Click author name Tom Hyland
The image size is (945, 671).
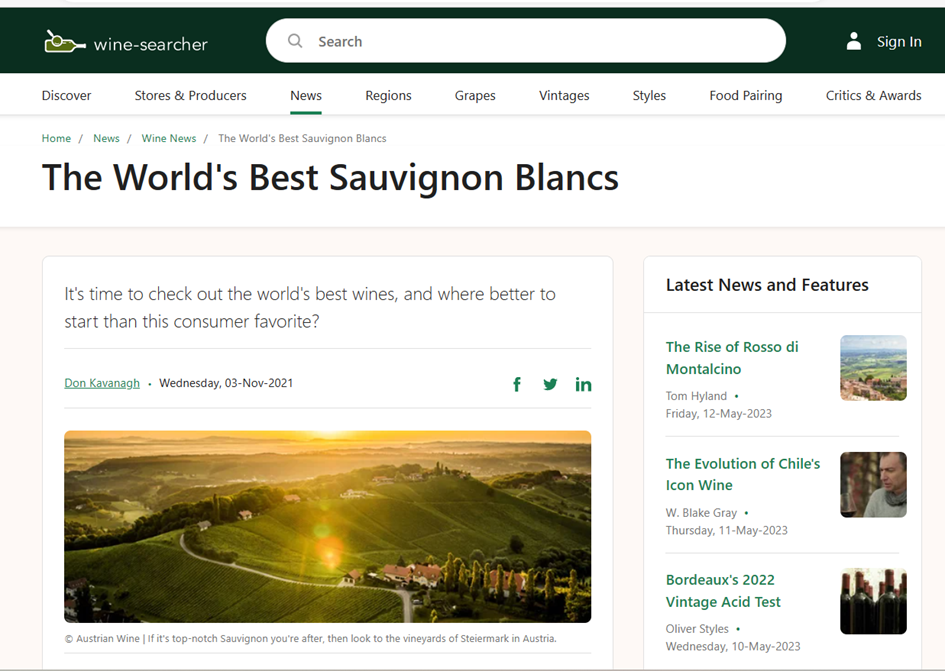click(x=696, y=396)
